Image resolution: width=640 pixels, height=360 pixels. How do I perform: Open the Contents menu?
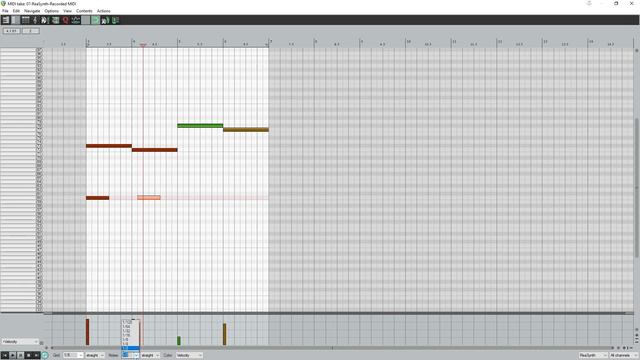click(x=84, y=11)
